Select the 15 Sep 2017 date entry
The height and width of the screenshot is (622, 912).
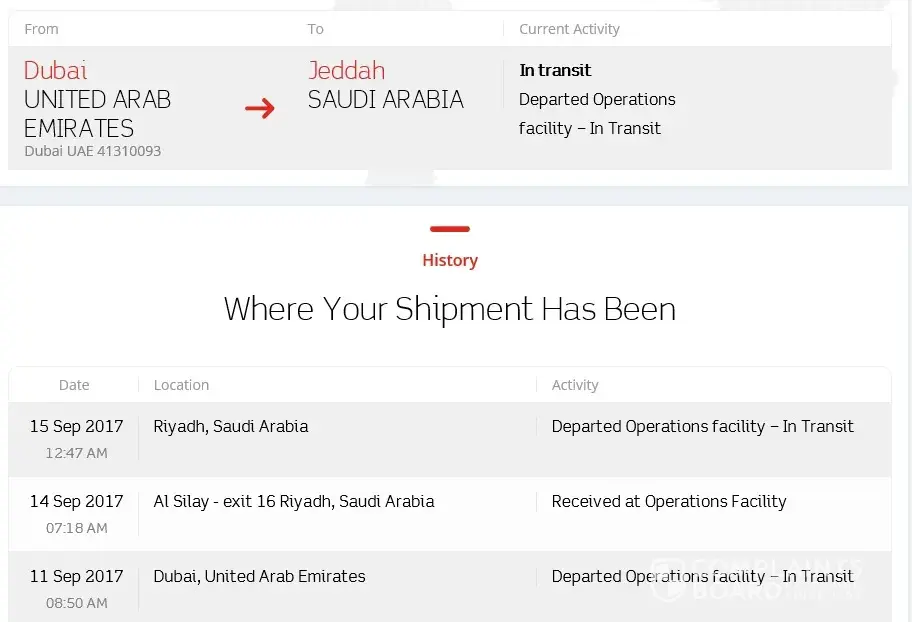tap(76, 426)
